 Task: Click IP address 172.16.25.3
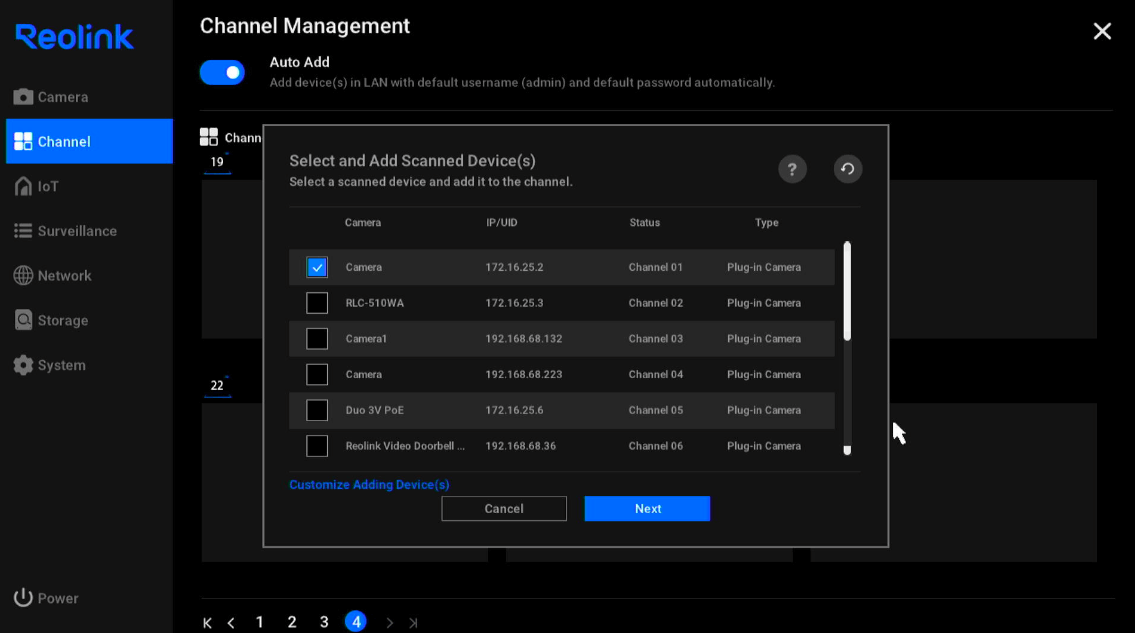514,303
